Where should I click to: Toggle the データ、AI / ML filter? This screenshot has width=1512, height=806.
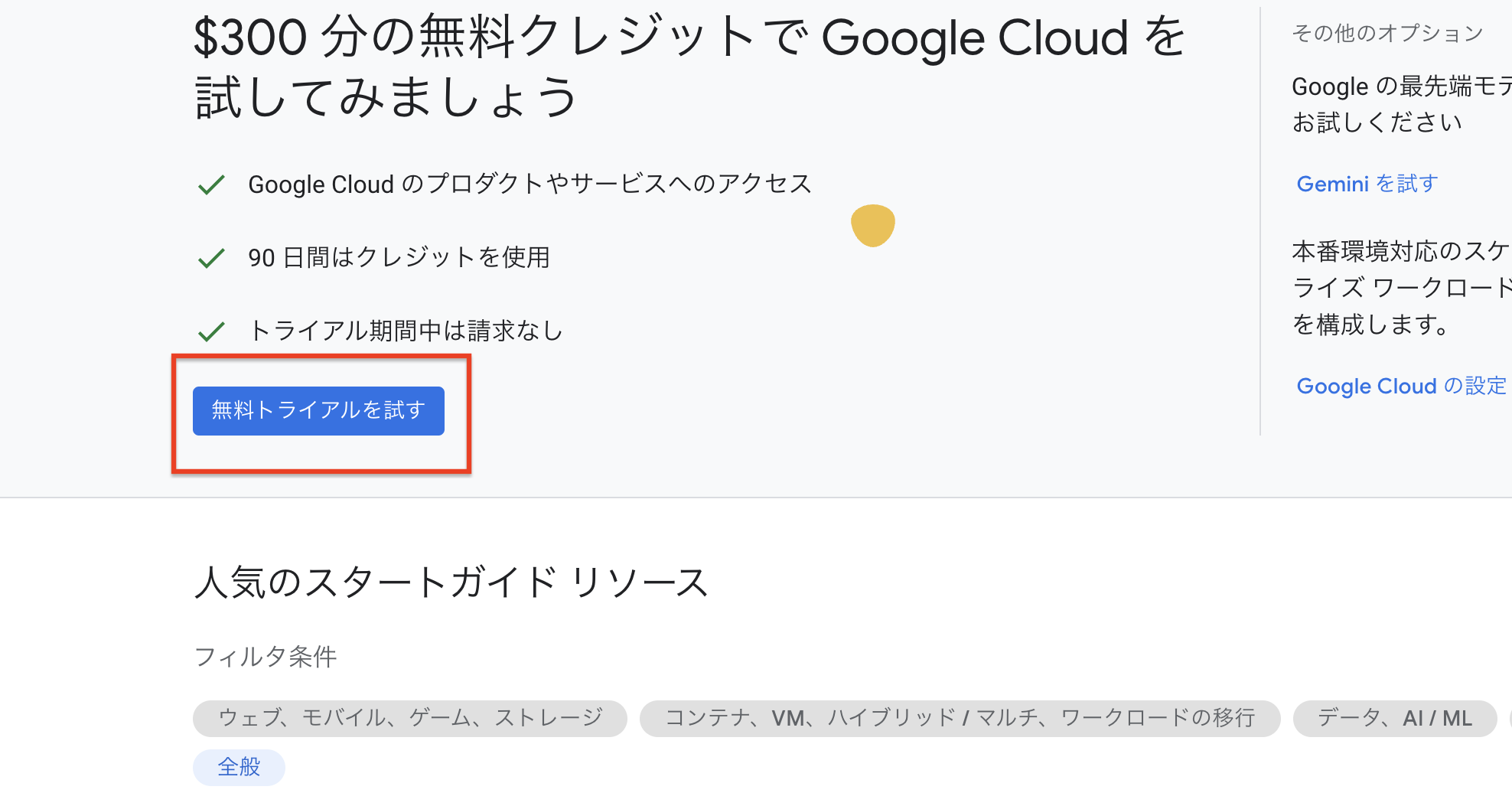coord(1393,718)
